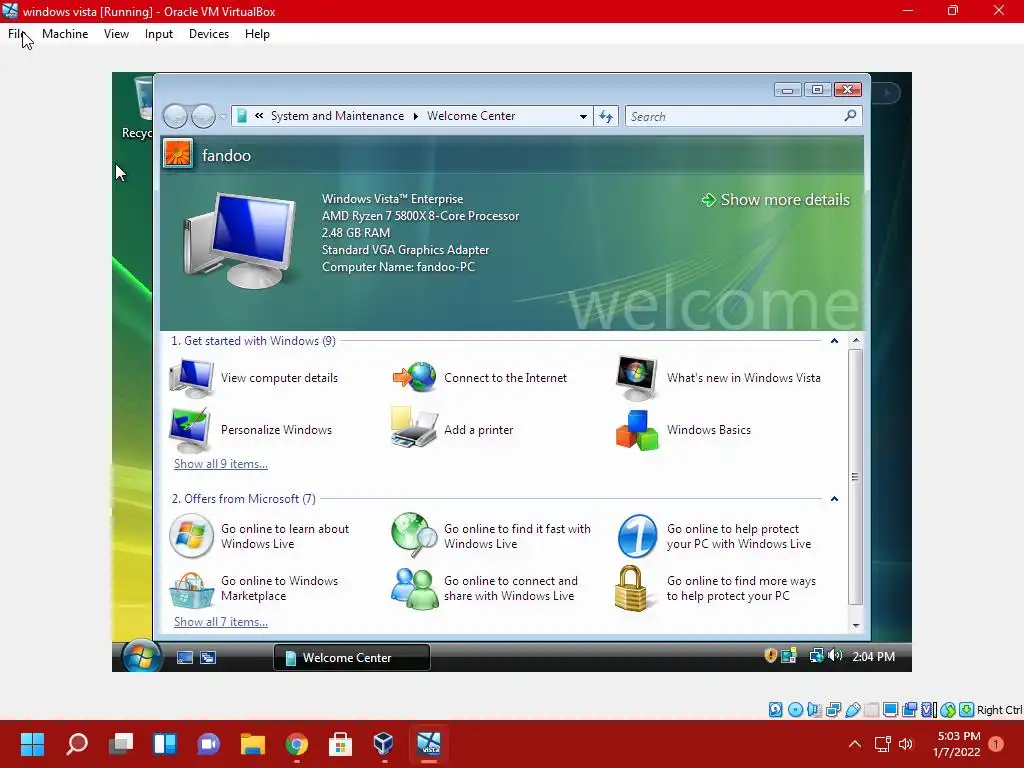This screenshot has height=768, width=1024.
Task: Click the System and Maintenance breadcrumb
Action: pos(337,116)
